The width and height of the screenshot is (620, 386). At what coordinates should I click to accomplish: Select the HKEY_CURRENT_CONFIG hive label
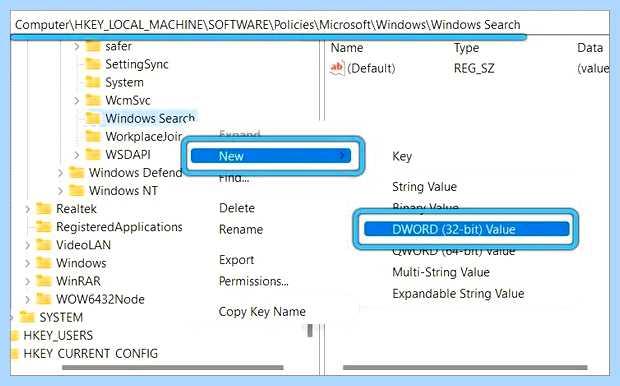click(x=91, y=354)
